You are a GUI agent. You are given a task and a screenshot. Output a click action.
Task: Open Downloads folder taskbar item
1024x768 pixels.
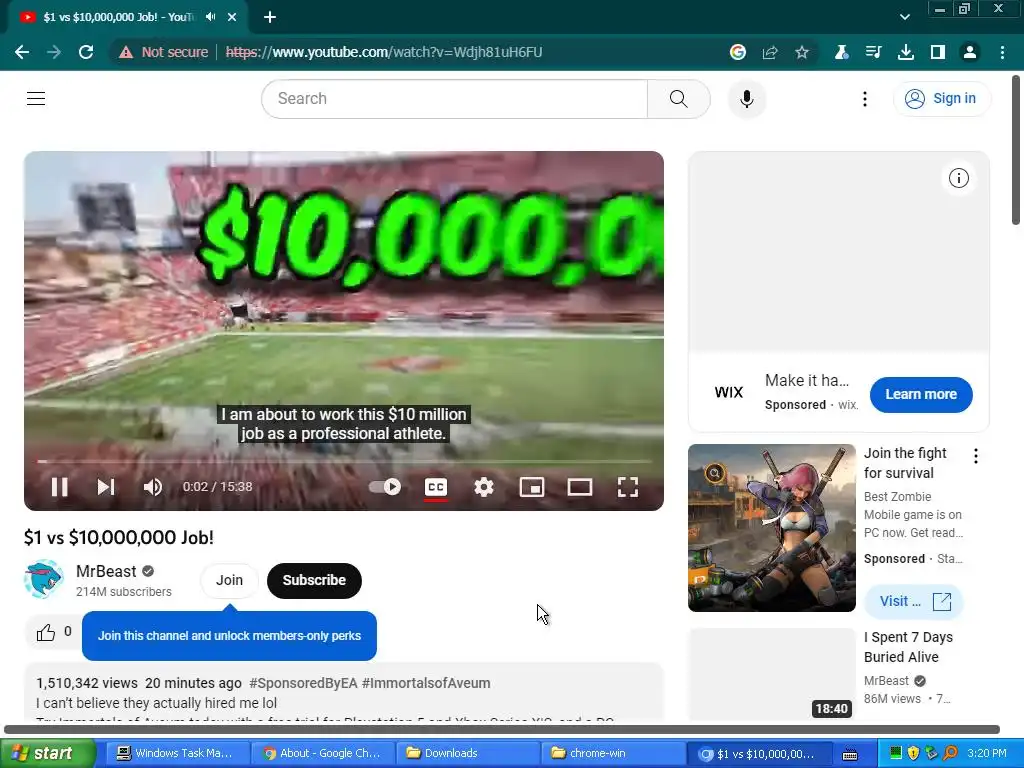pos(468,753)
